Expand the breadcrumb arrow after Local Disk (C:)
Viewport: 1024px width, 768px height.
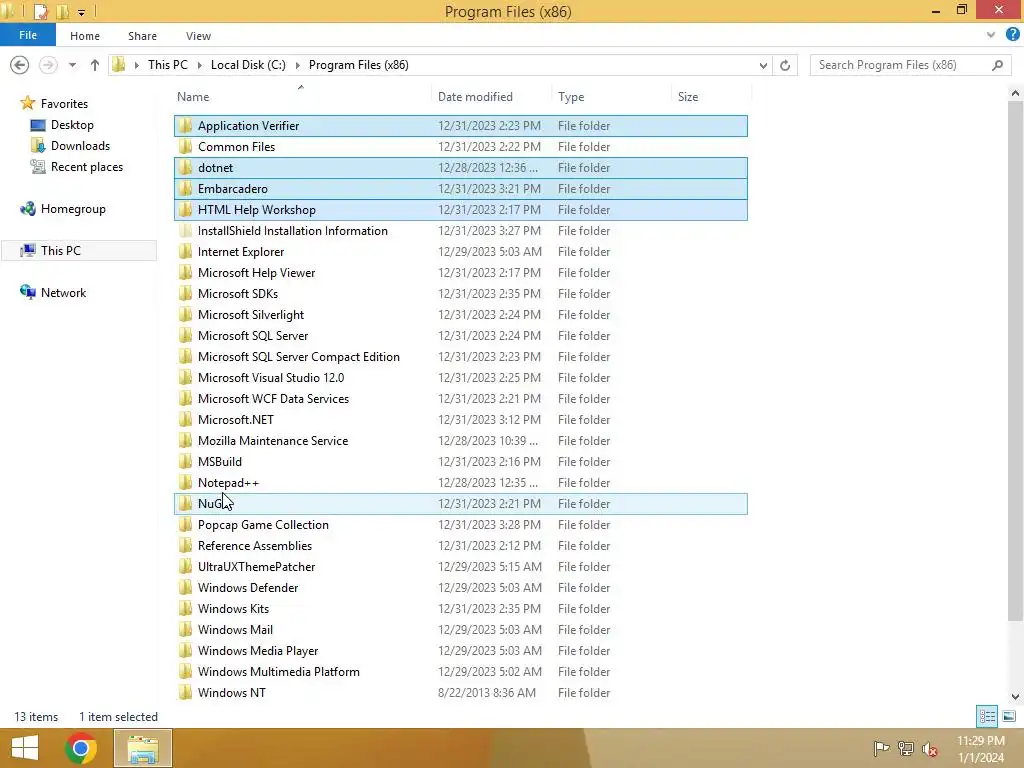[x=298, y=65]
